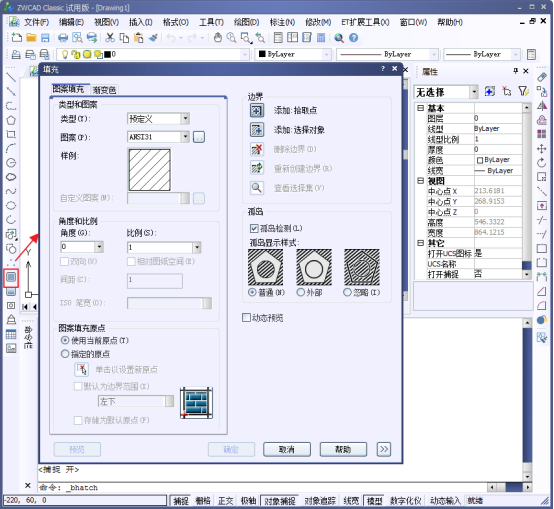Image resolution: width=554 pixels, height=509 pixels.
Task: Toggle Snap mode in status bar
Action: (181, 501)
